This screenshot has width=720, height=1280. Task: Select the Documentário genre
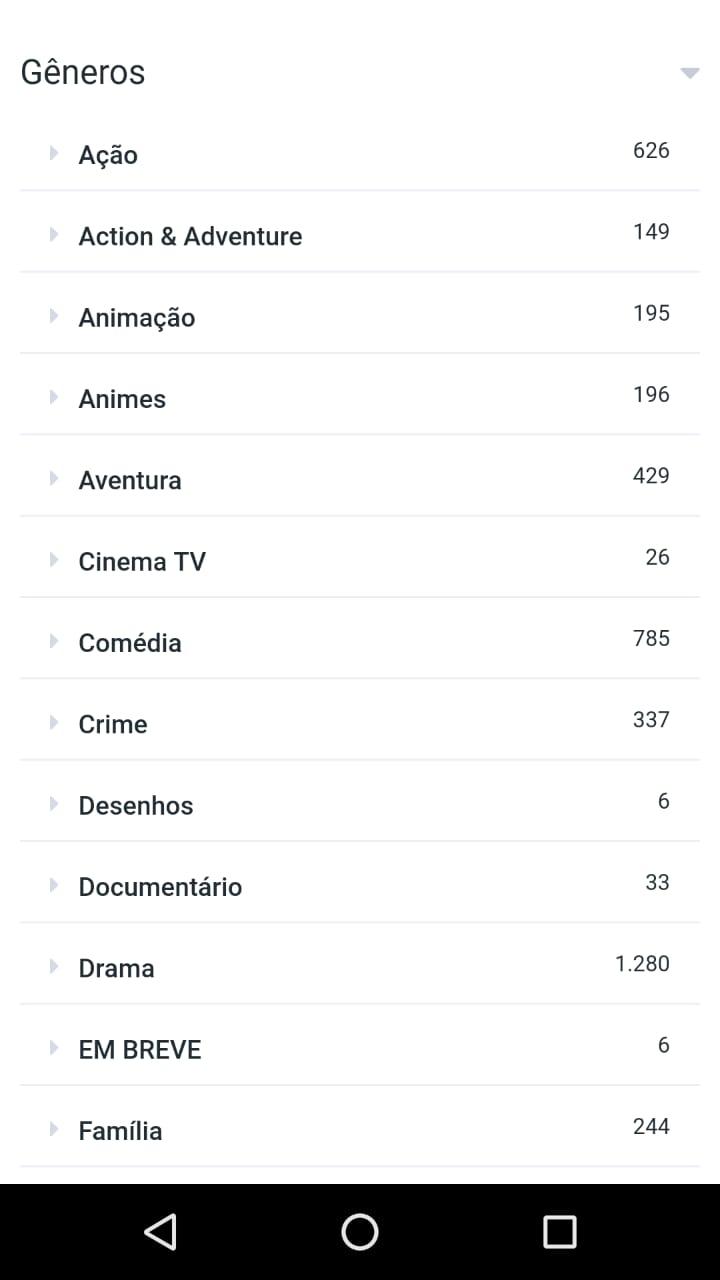(160, 887)
